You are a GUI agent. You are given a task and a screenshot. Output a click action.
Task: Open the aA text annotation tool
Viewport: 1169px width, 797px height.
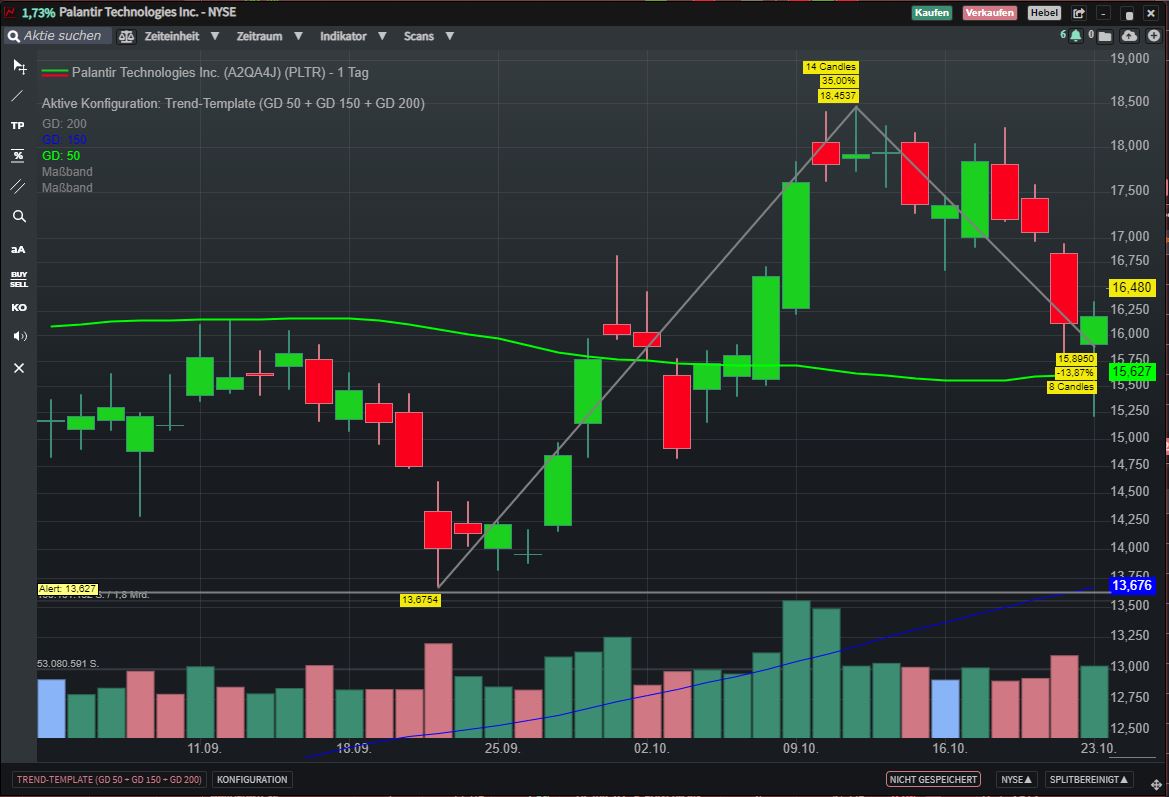[18, 249]
